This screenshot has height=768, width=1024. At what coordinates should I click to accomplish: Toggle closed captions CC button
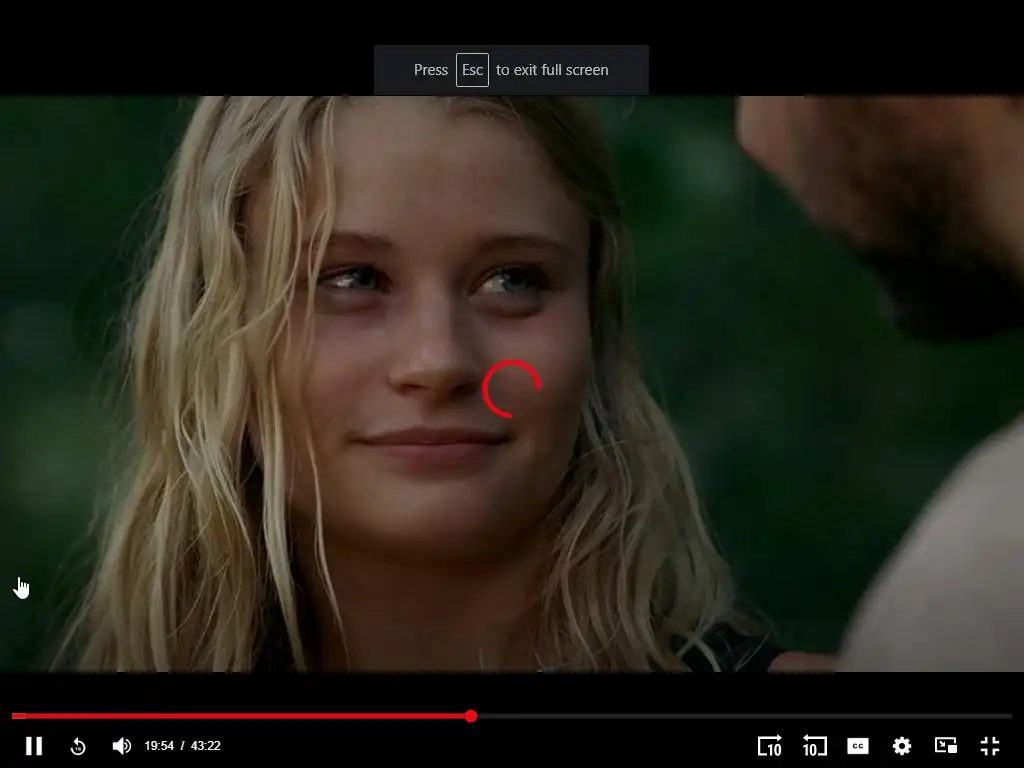coord(858,746)
